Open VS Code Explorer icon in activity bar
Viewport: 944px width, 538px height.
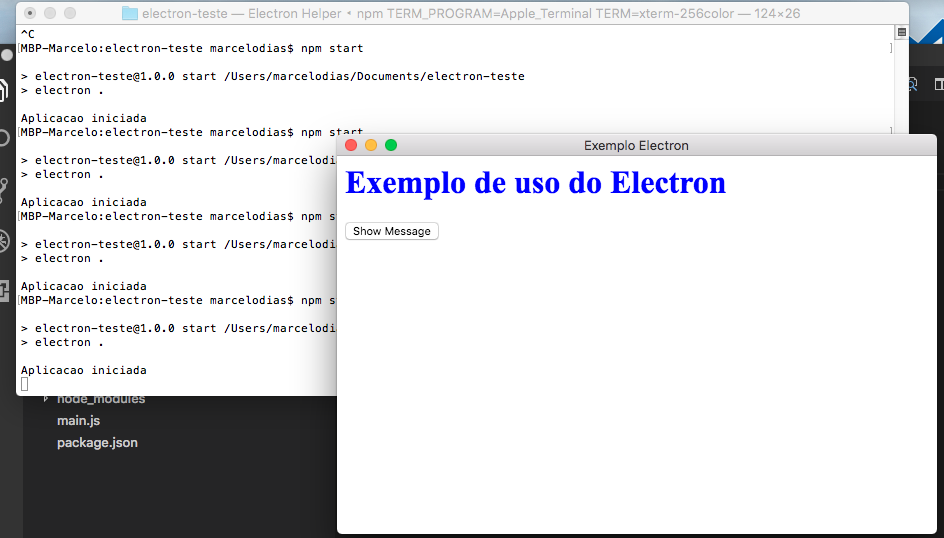tap(4, 90)
